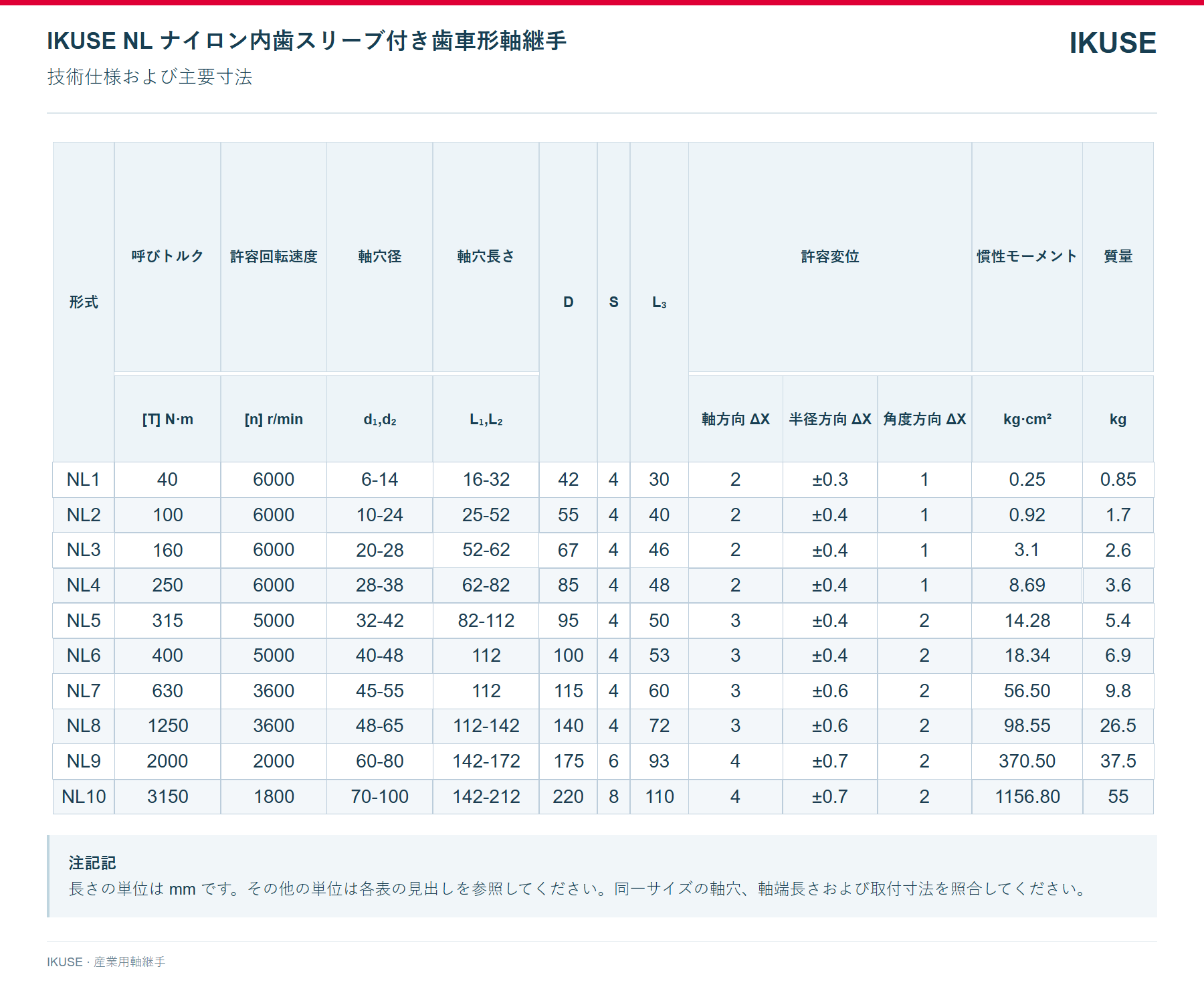Click the '角度方向 ΔX' subheader

tap(924, 420)
